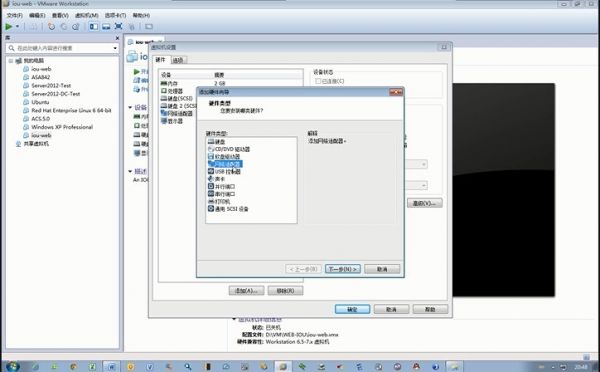Image resolution: width=600 pixels, height=372 pixels.
Task: Click the 高级(V)... button
Action: point(424,203)
